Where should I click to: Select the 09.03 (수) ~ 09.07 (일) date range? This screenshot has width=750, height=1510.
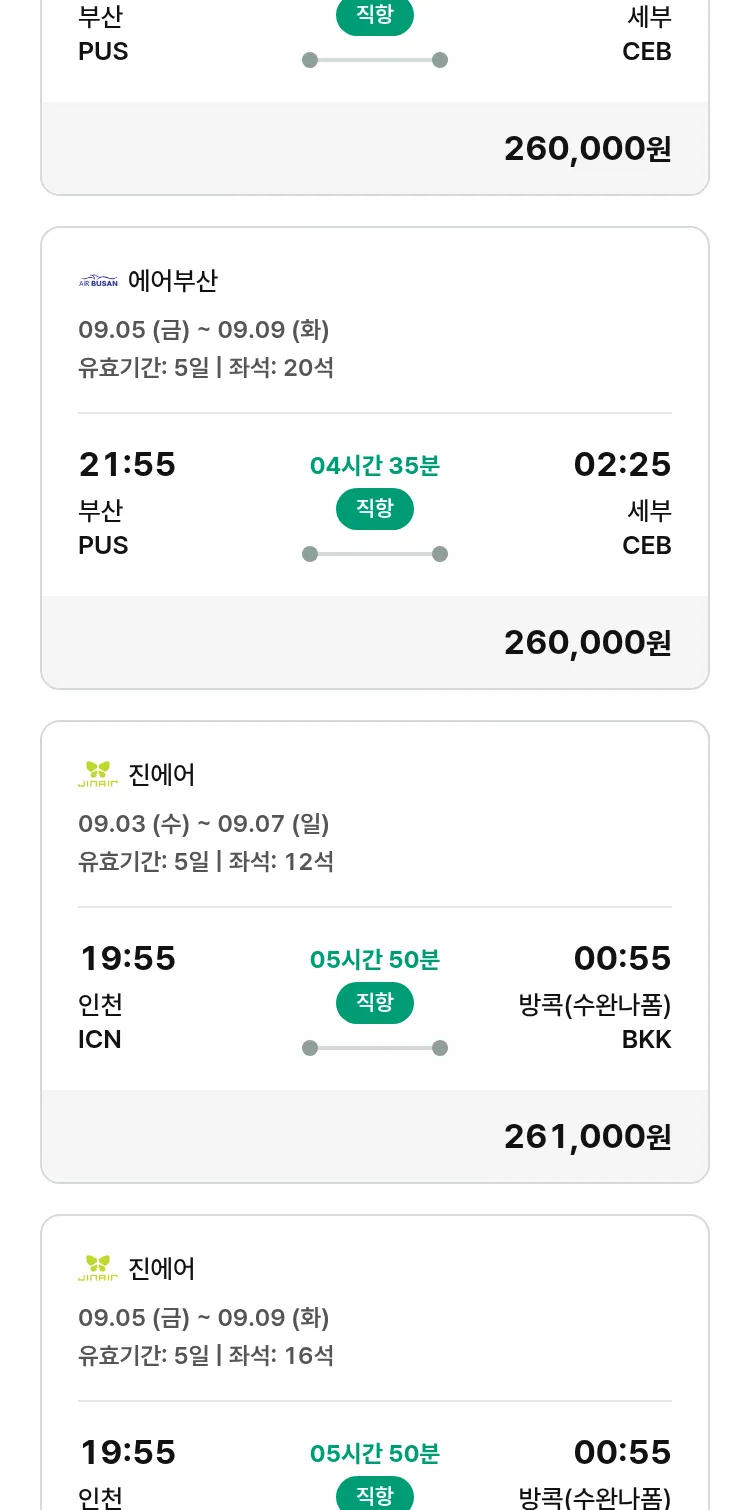point(204,824)
